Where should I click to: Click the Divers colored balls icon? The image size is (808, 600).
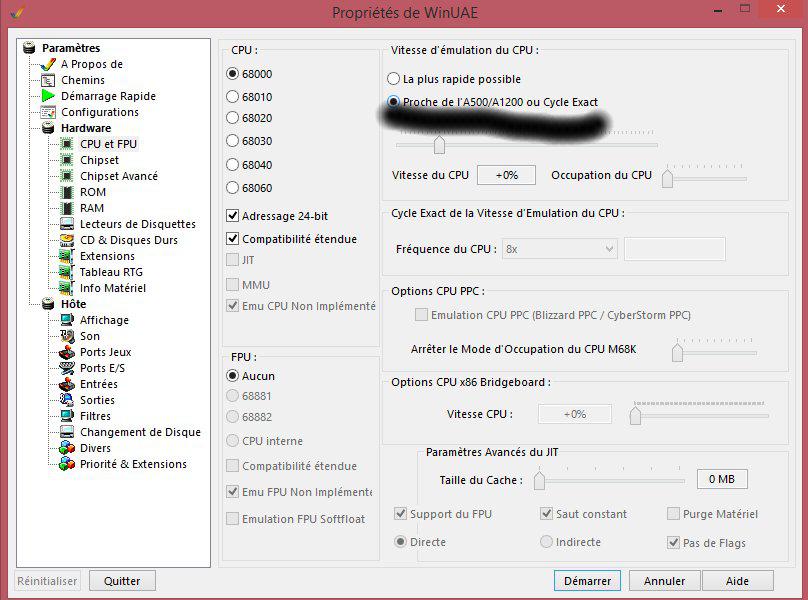click(x=67, y=447)
